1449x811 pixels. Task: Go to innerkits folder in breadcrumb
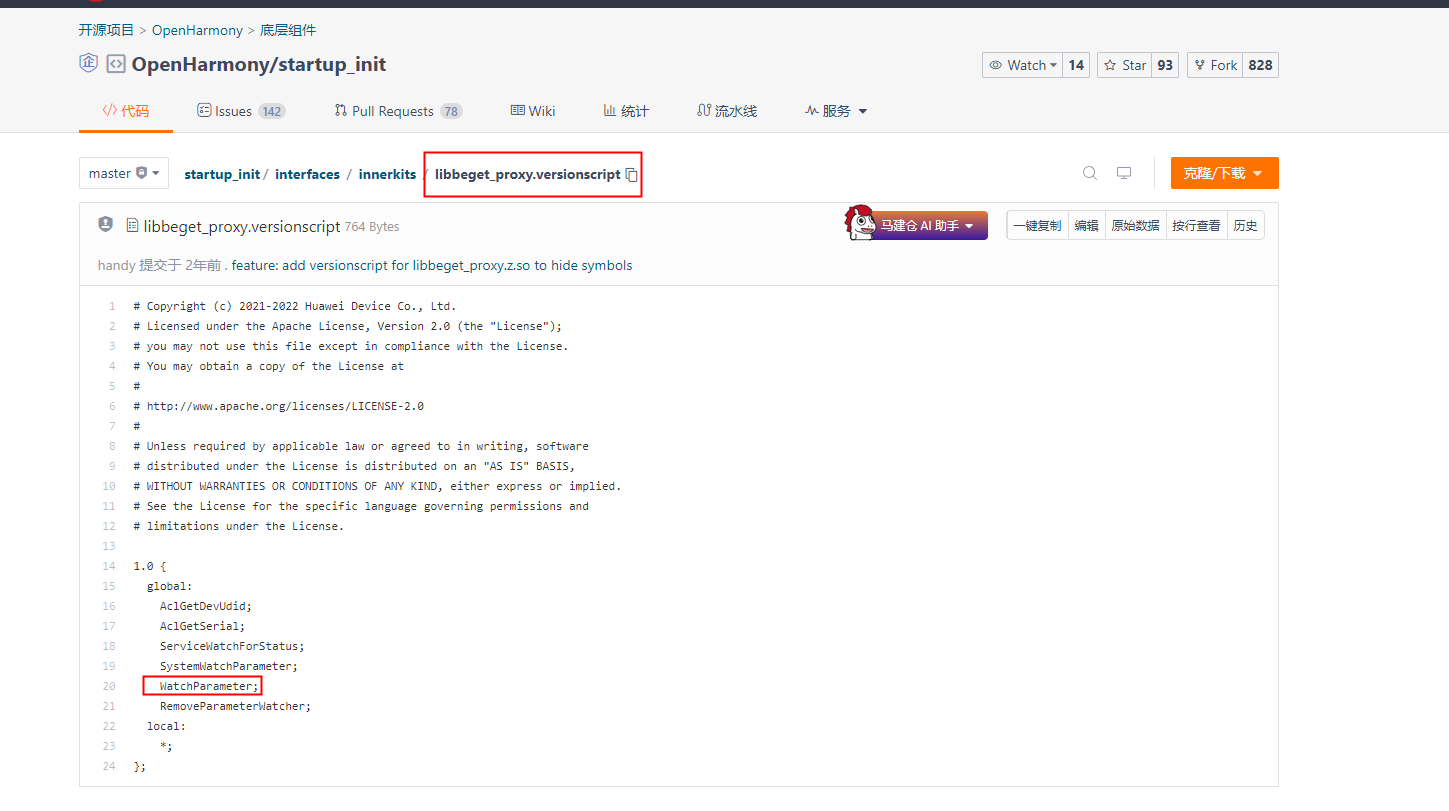(x=387, y=174)
